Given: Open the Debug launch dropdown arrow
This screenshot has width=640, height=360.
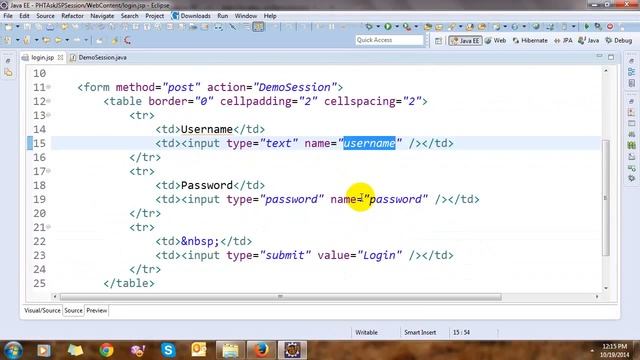Looking at the screenshot, I should click(x=378, y=27).
